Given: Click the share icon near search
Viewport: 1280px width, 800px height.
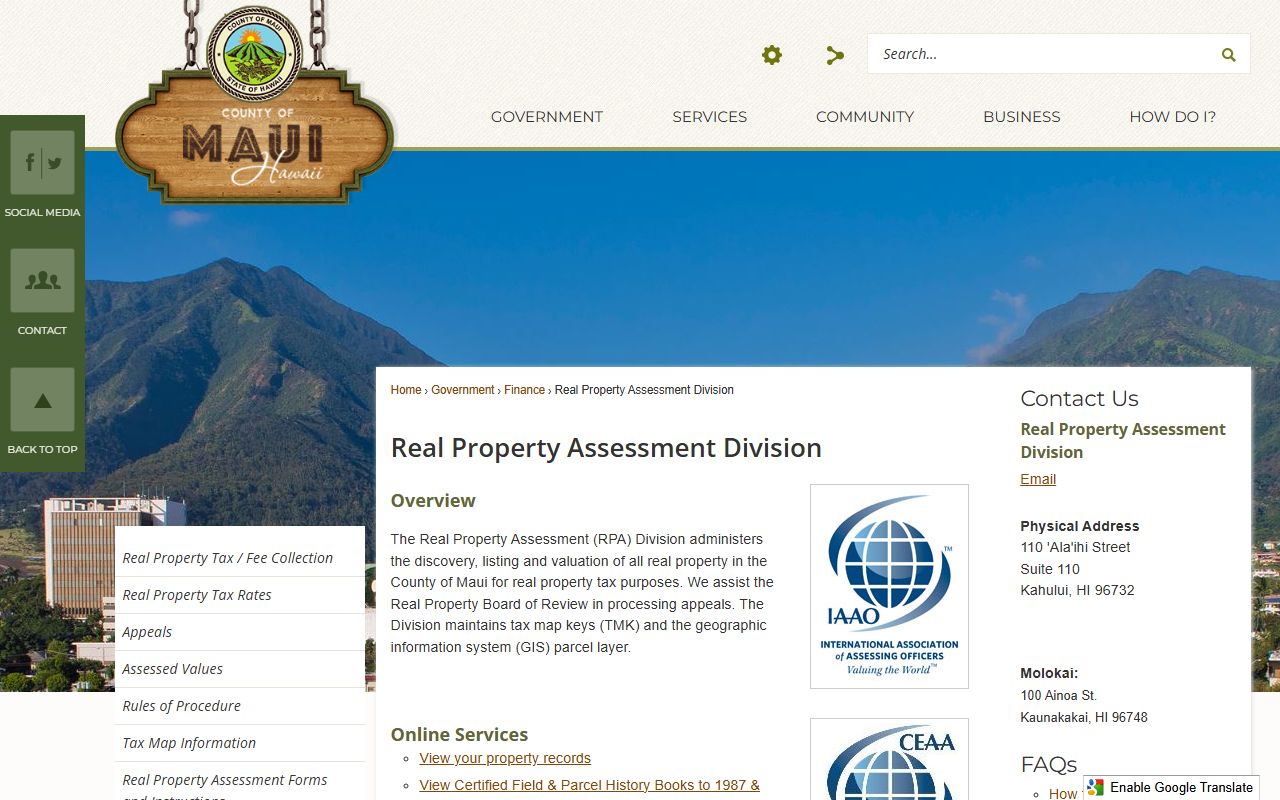Looking at the screenshot, I should point(835,55).
